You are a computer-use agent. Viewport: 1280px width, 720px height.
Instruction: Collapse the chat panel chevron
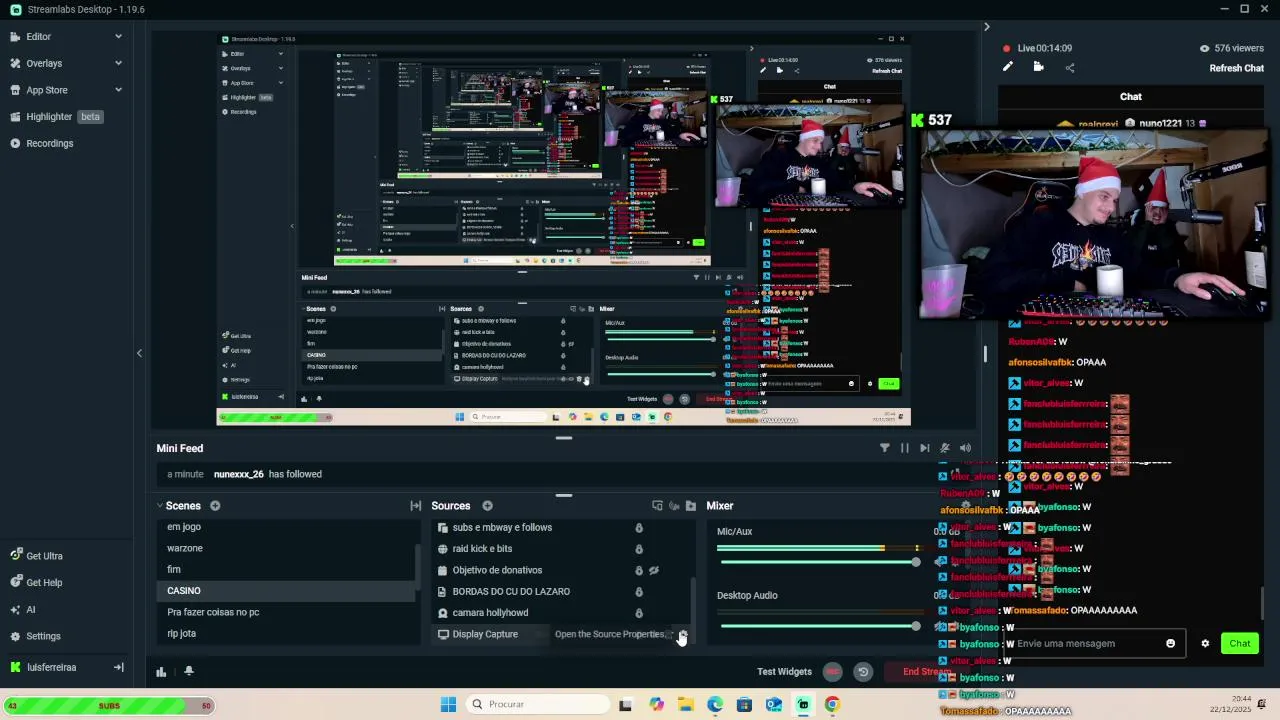(986, 27)
